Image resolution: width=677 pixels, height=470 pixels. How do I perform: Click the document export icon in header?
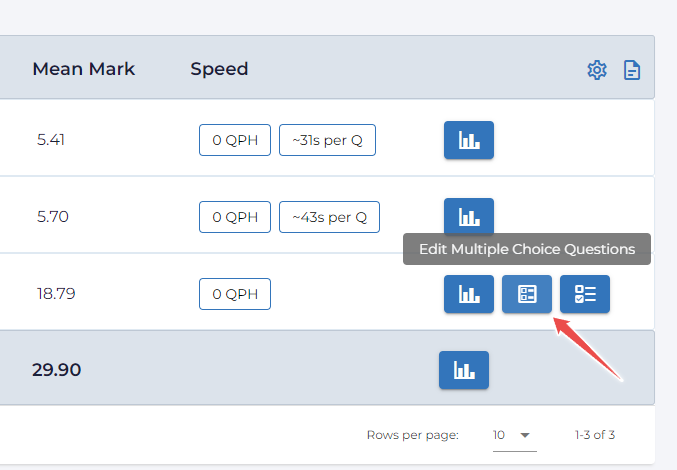pos(632,70)
